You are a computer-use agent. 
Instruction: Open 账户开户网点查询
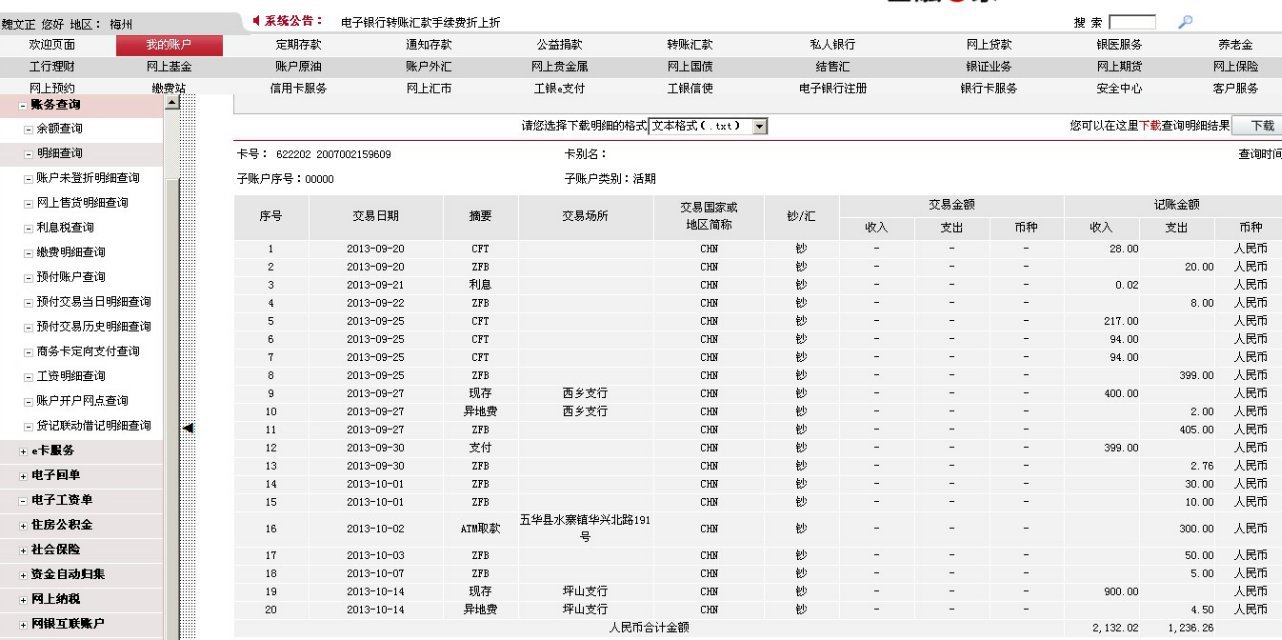click(x=82, y=401)
